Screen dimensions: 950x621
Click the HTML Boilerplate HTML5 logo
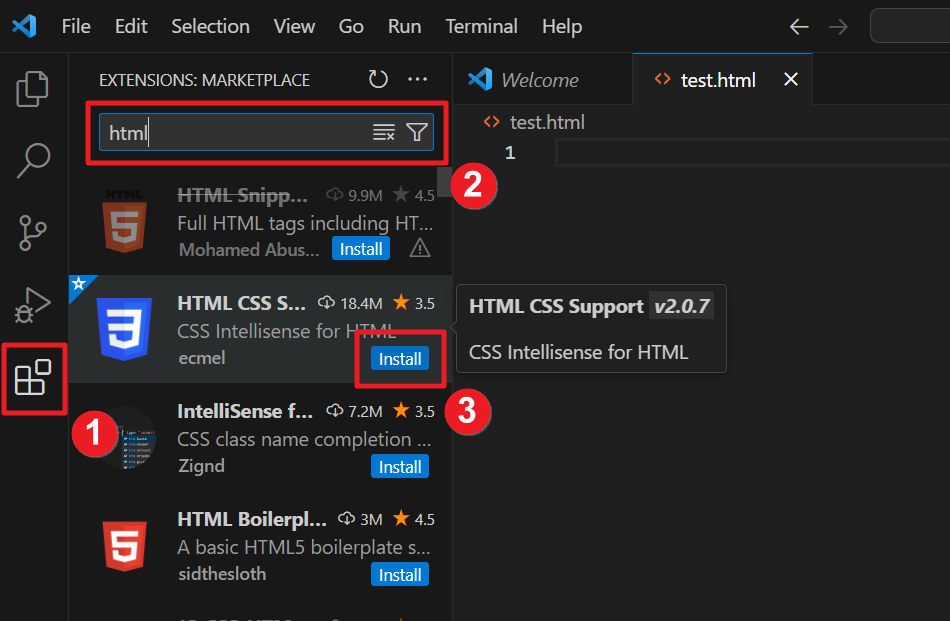124,546
